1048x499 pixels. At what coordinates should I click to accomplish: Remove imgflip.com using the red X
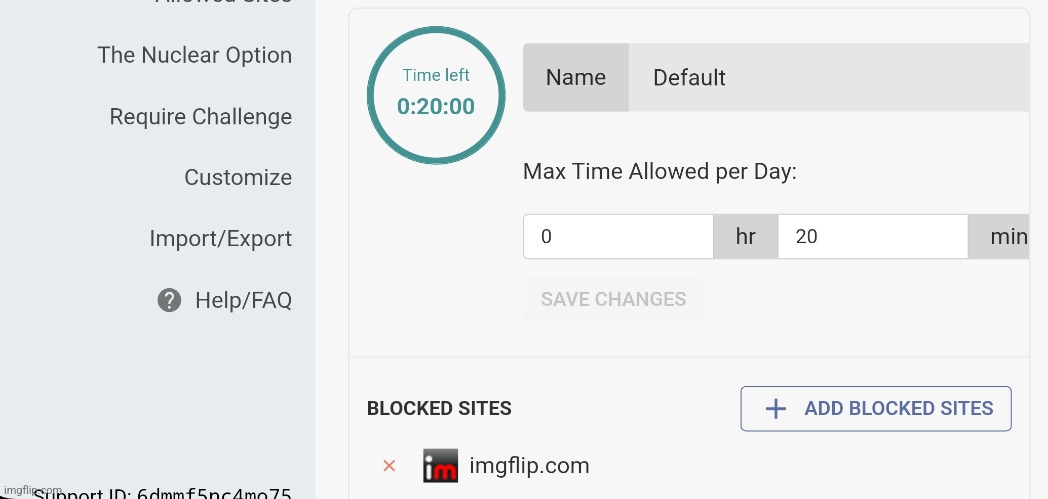(390, 466)
